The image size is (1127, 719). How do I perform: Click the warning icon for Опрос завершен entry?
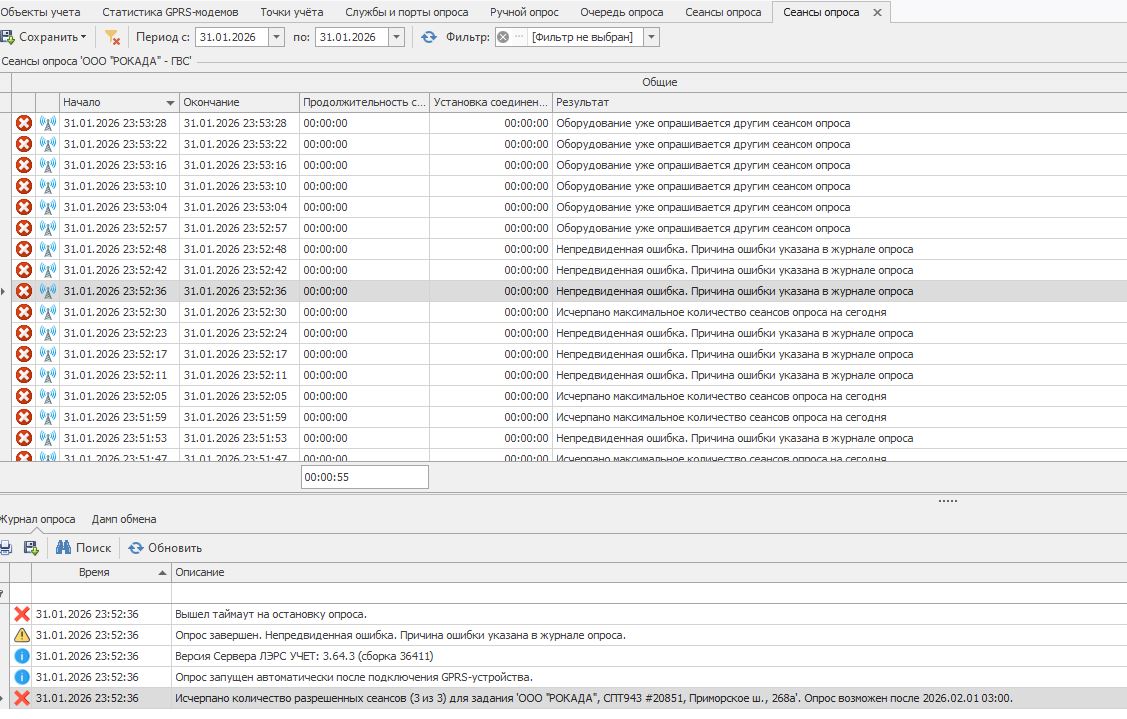22,635
